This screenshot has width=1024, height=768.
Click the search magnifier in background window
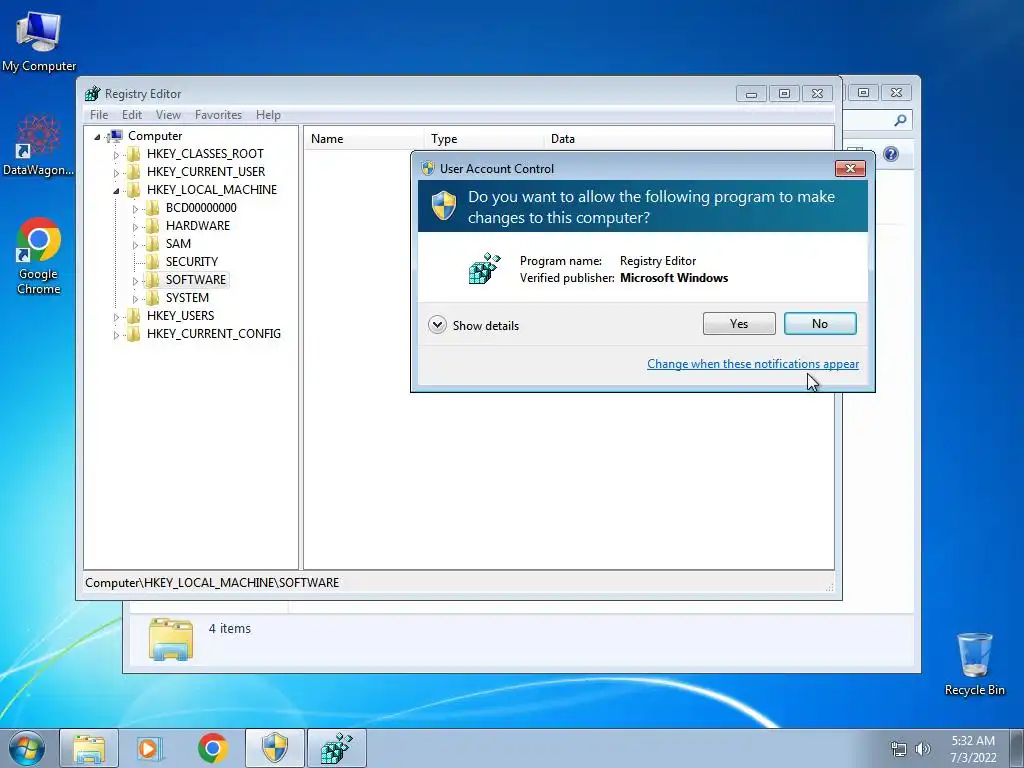(x=900, y=120)
